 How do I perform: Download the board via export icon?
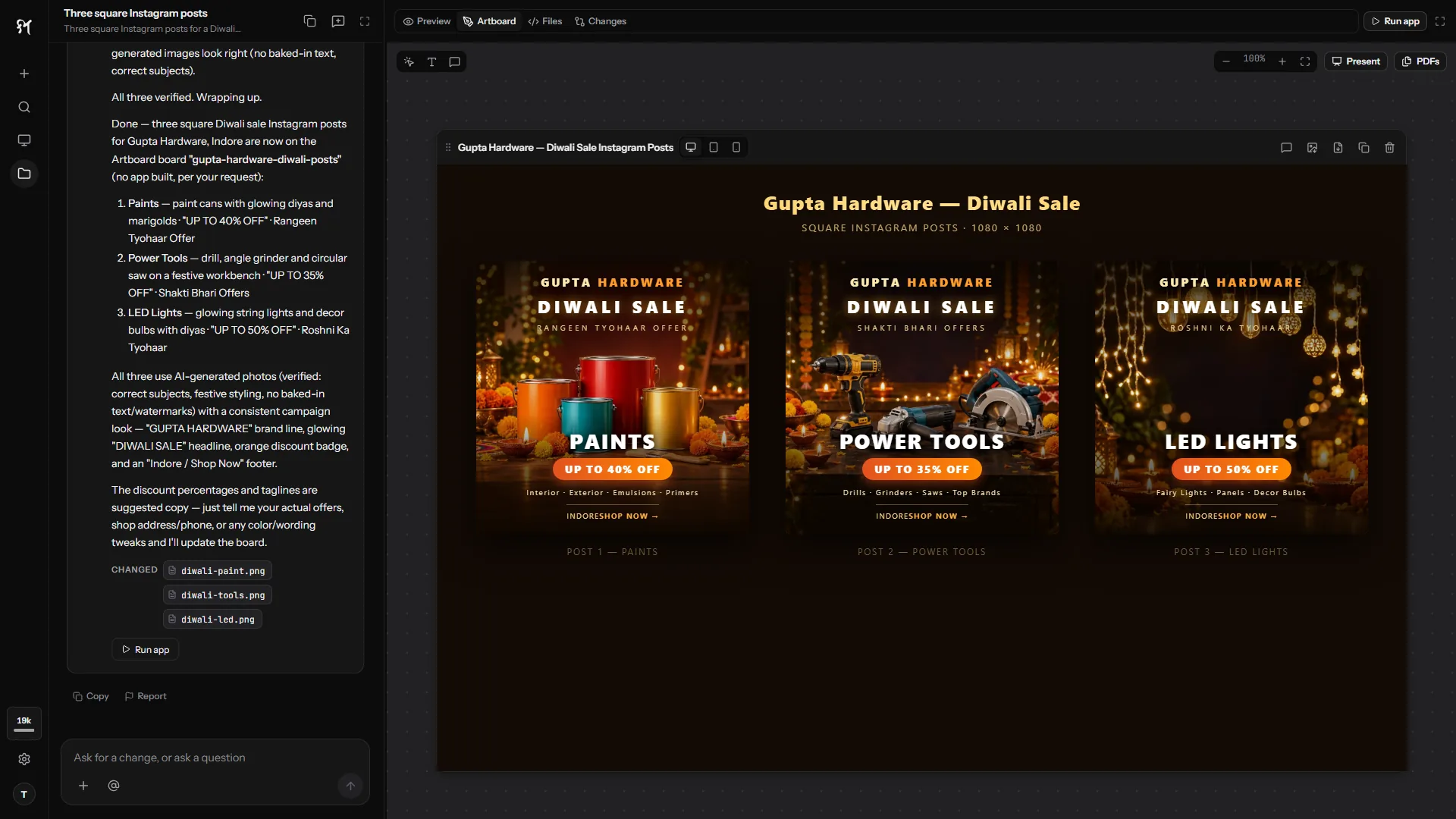1338,148
